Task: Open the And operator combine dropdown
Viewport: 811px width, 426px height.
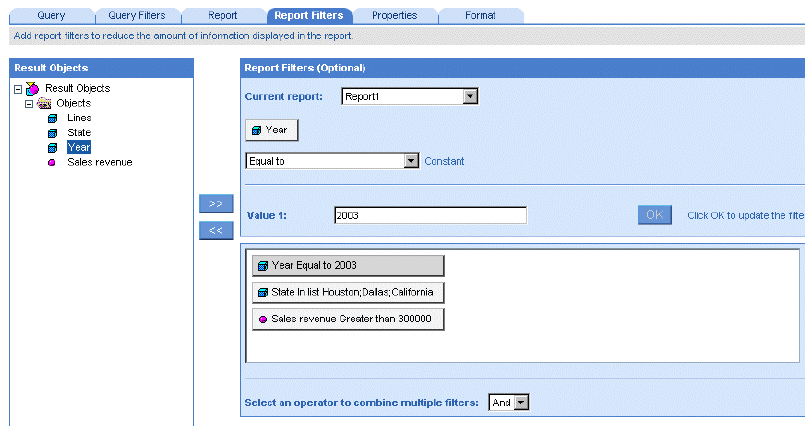Action: pos(520,402)
